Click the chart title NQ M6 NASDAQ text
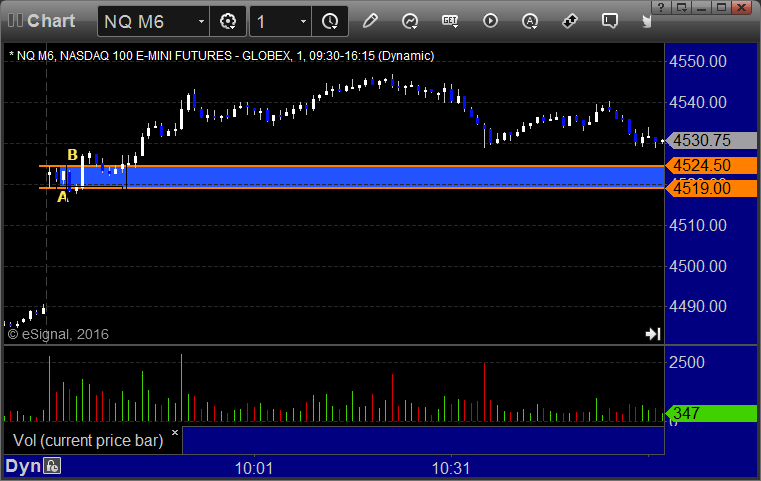 (x=221, y=56)
